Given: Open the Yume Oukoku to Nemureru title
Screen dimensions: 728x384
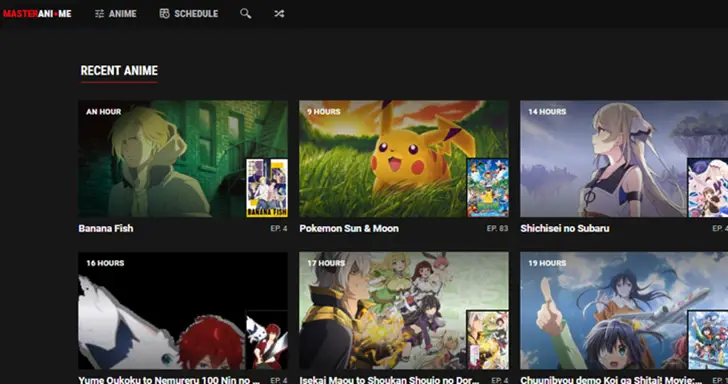Looking at the screenshot, I should click(169, 380).
